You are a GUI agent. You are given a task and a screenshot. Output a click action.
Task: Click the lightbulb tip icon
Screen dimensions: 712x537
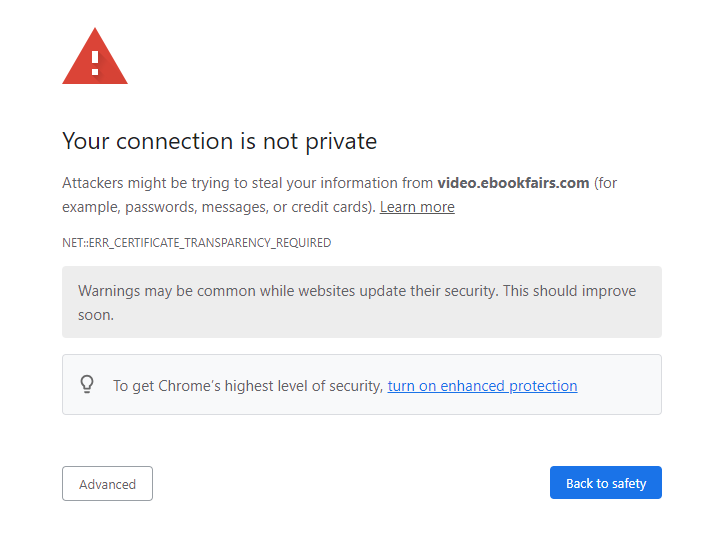87,384
